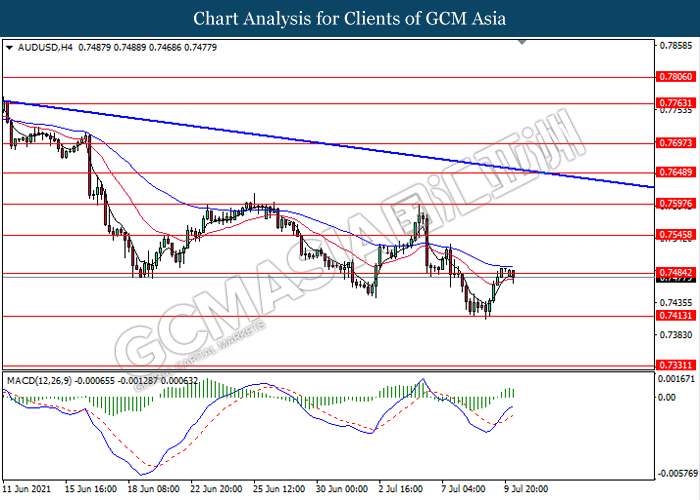The image size is (700, 500).
Task: Click the chart shift marker triangle
Action: click(x=522, y=42)
